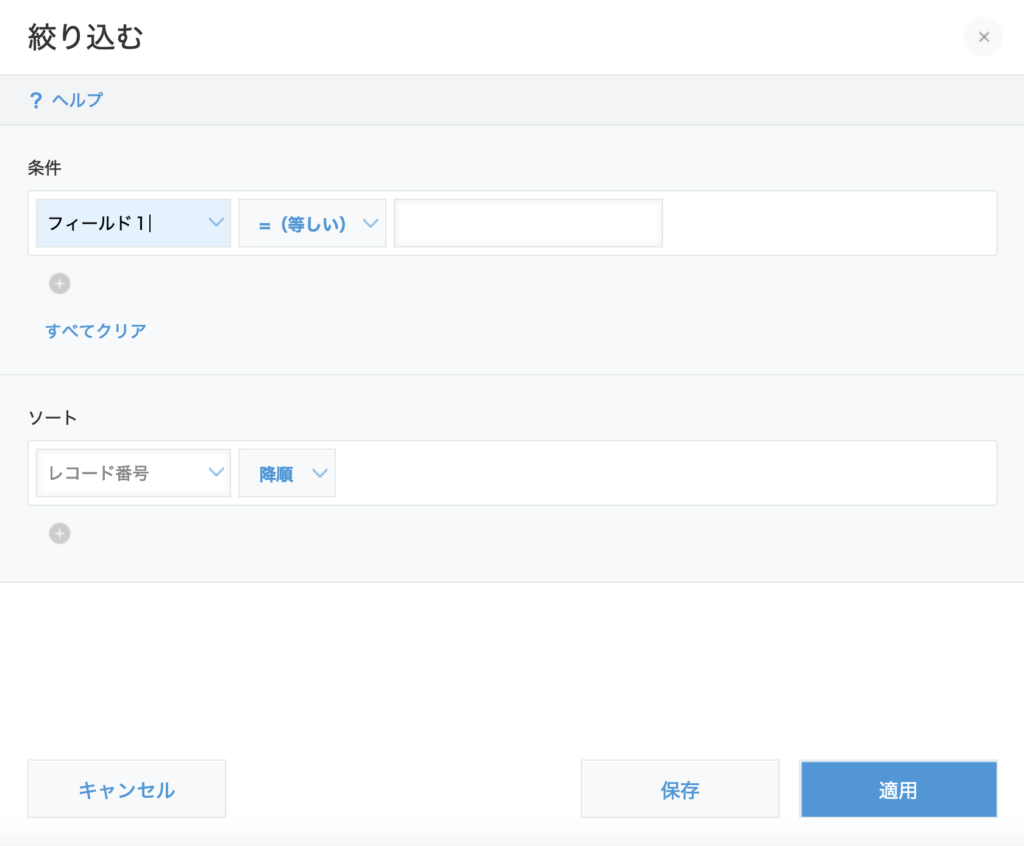Screen dimensions: 1024x846
Task: Click the chevron arrow beside 降順
Action: (x=320, y=473)
